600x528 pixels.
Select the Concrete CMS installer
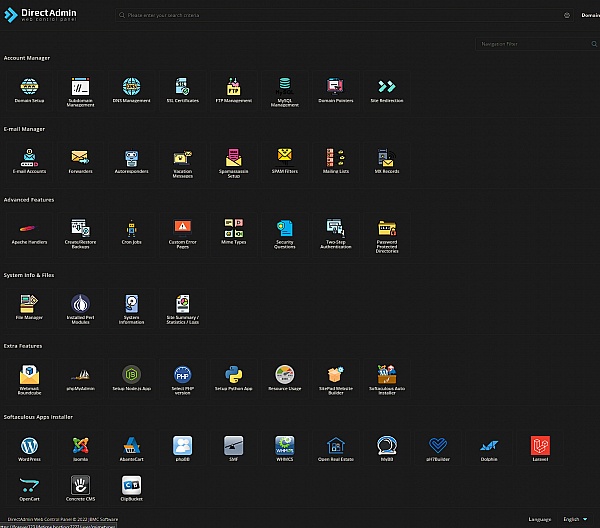80,487
